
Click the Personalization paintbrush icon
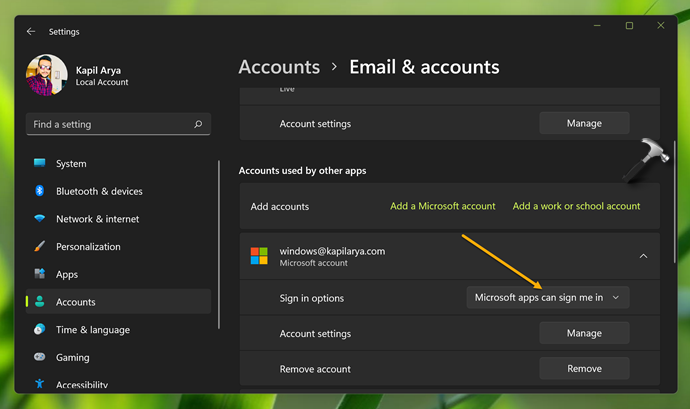(x=40, y=247)
